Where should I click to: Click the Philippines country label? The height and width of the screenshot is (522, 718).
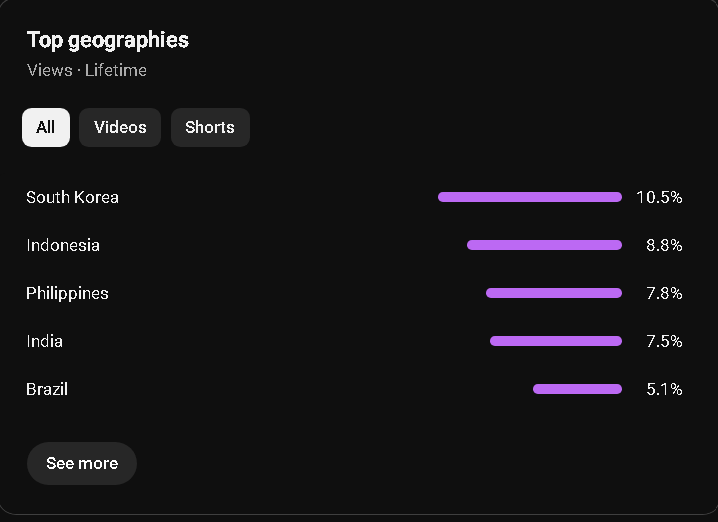click(x=67, y=294)
